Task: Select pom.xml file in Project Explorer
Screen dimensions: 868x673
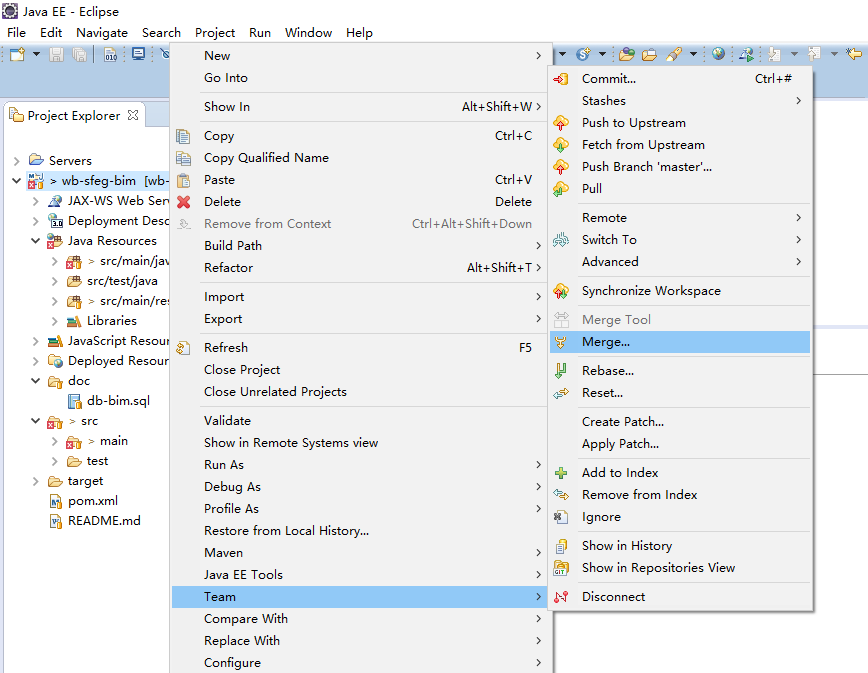Action: pos(92,501)
